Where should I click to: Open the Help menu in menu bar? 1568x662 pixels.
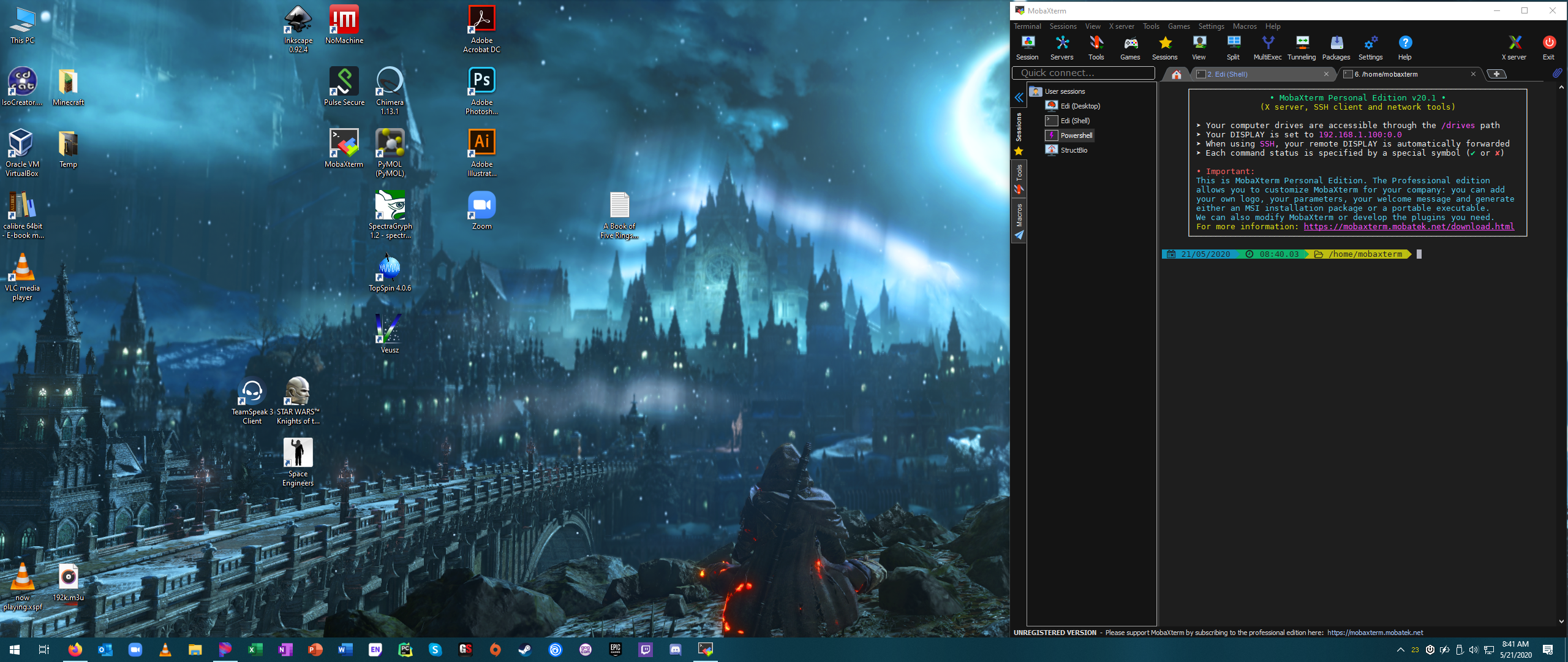tap(1273, 26)
